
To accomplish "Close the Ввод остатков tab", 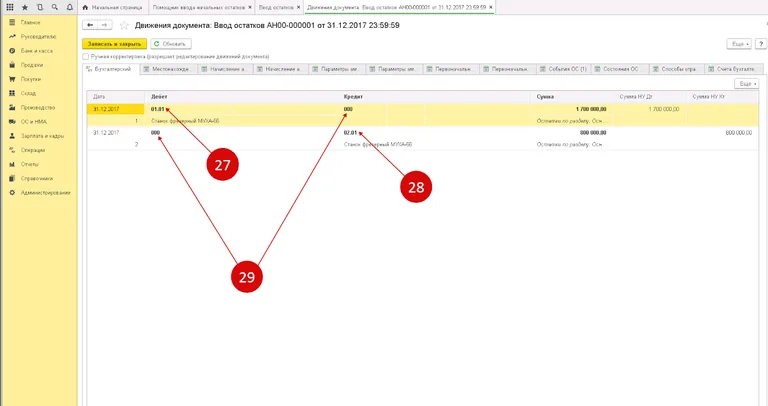I will pyautogui.click(x=298, y=7).
